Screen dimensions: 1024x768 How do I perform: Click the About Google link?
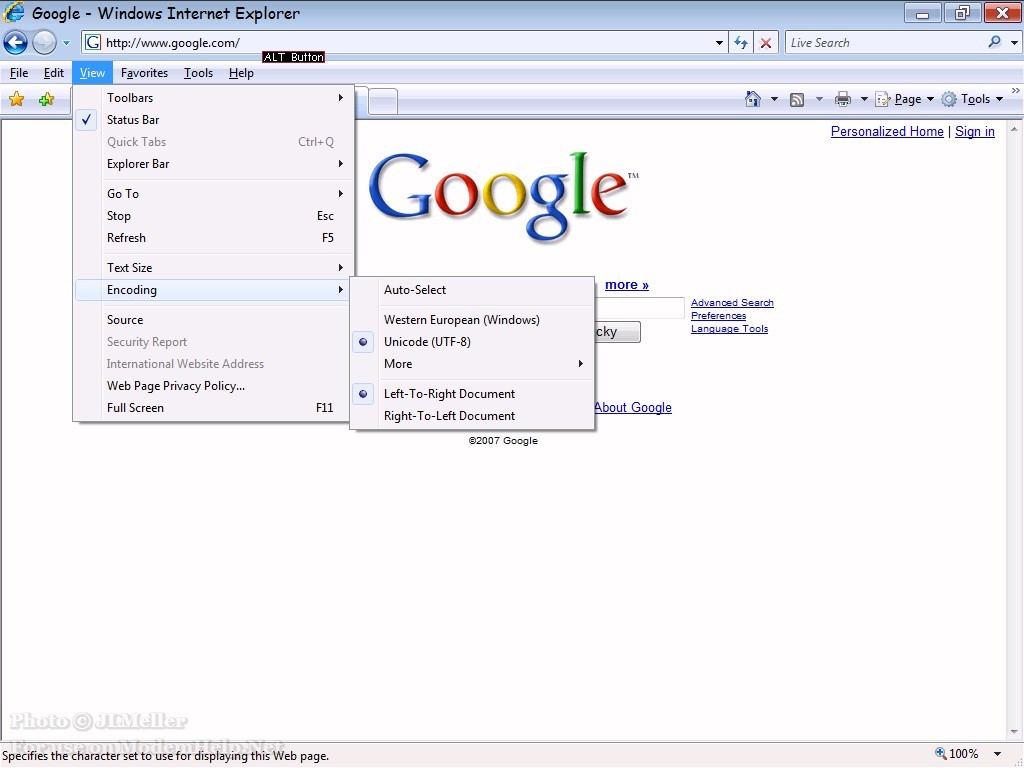[633, 408]
